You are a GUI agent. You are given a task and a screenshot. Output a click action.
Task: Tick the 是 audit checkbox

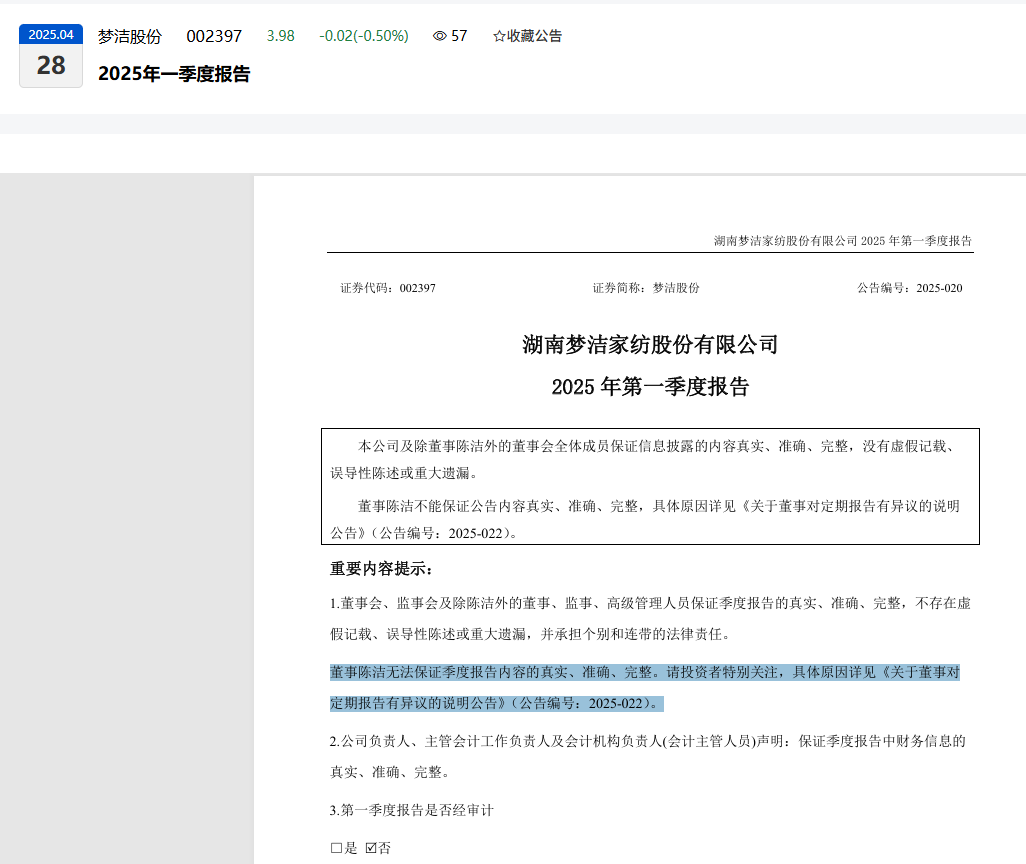click(336, 848)
